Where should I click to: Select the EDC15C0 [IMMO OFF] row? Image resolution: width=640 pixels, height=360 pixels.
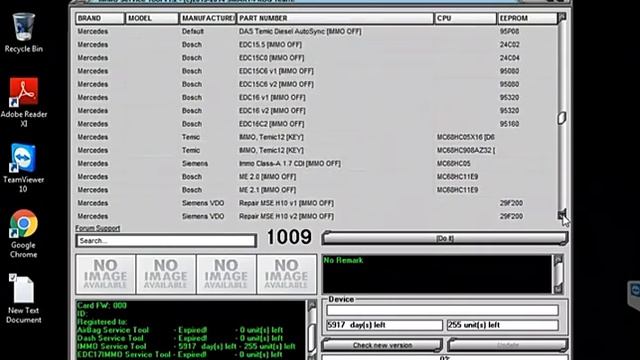click(316, 58)
